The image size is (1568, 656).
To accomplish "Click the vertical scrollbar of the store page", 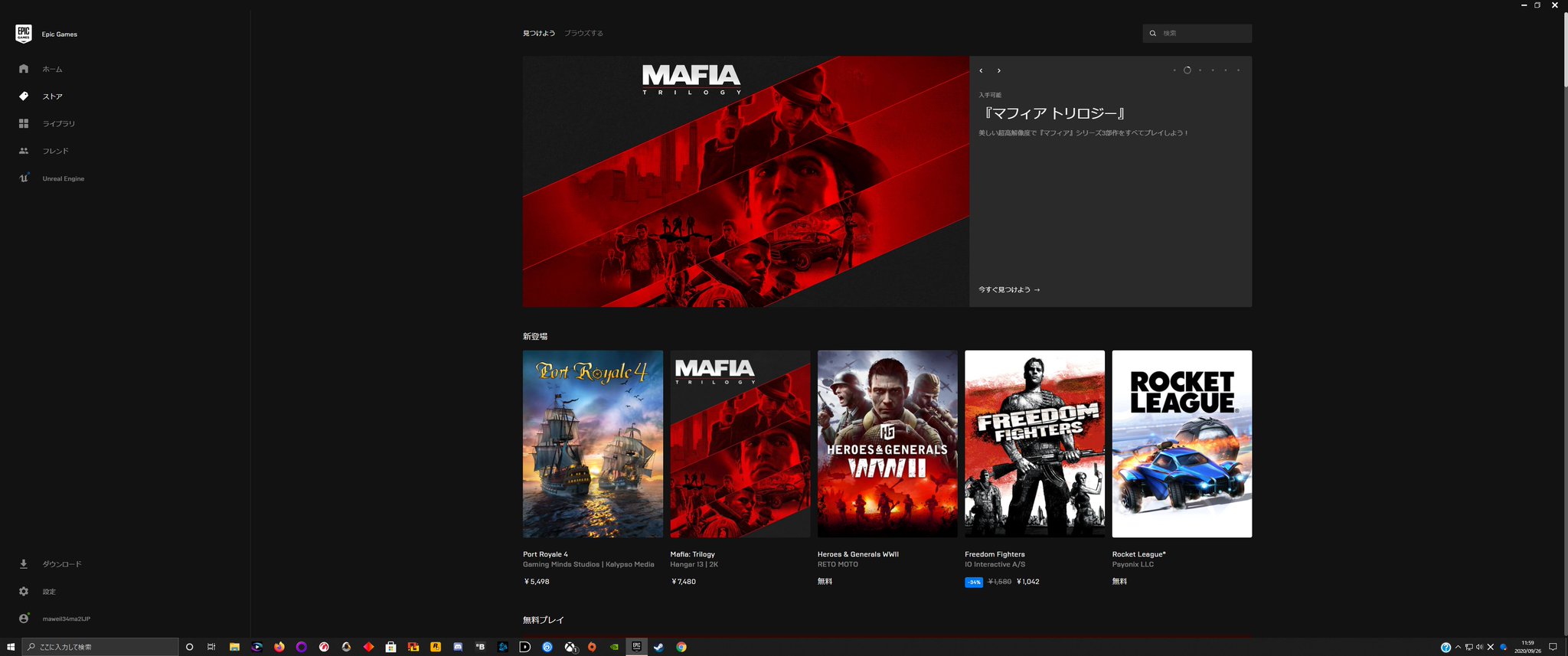I will tap(1565, 51).
